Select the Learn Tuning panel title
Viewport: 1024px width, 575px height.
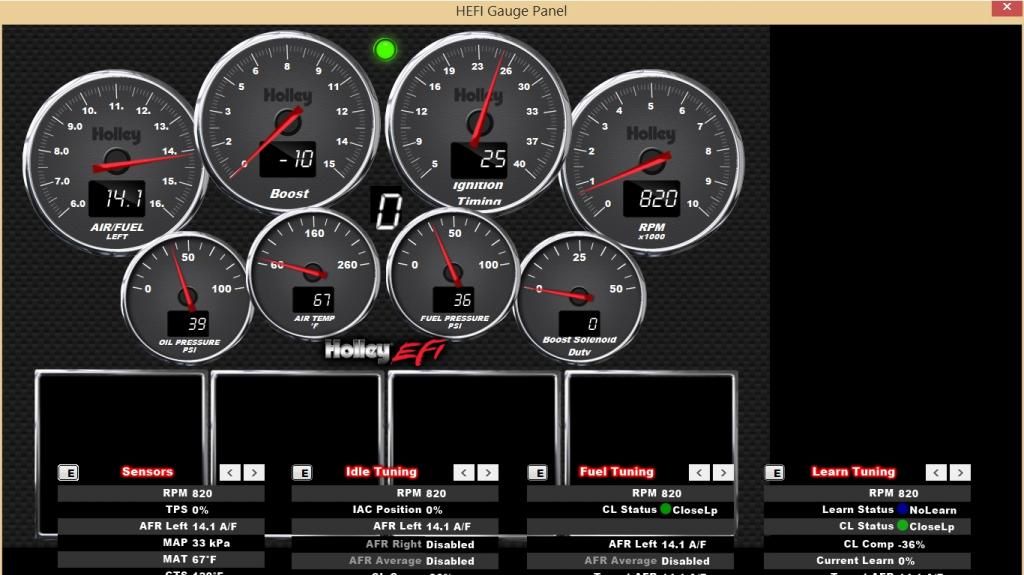click(854, 472)
